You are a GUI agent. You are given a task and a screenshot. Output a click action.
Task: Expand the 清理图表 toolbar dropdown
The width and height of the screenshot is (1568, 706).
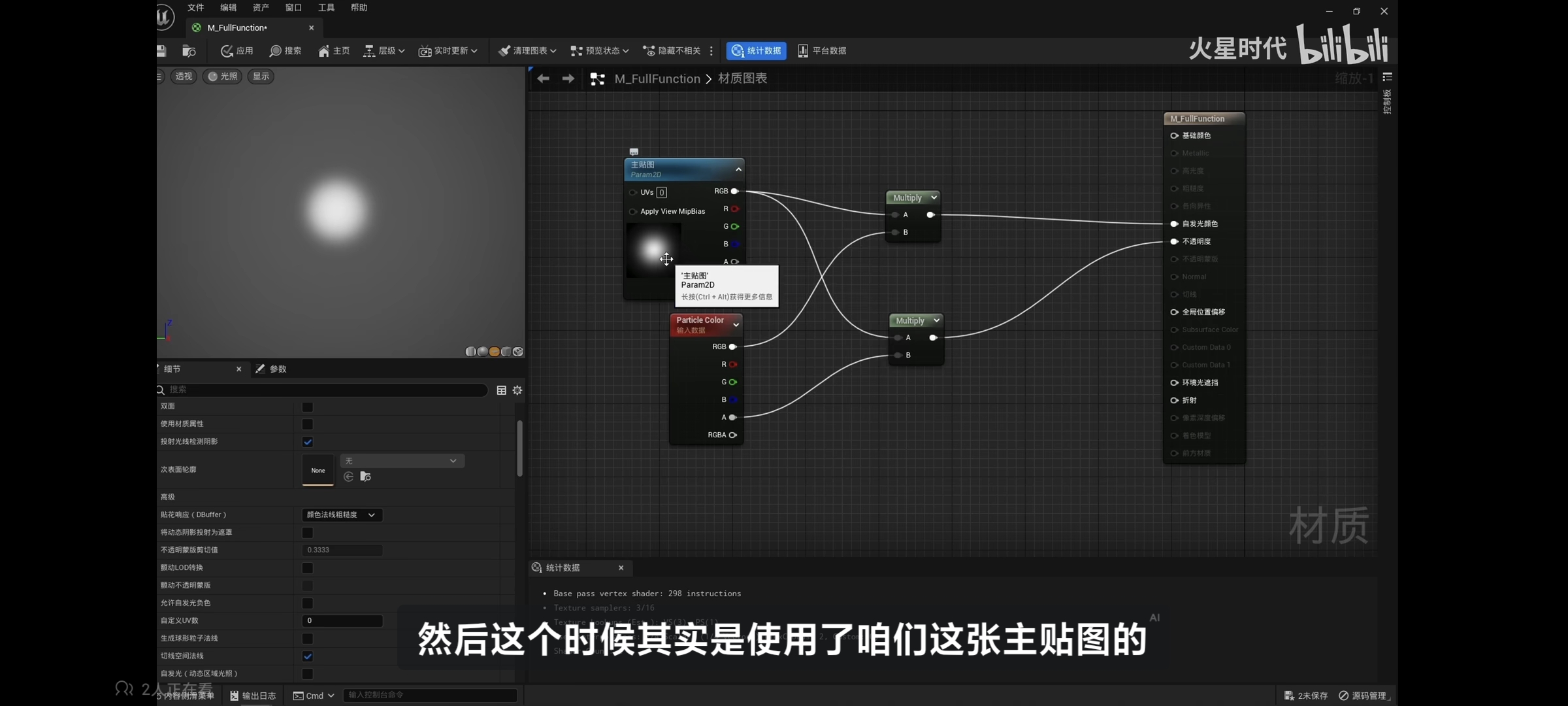click(x=553, y=51)
